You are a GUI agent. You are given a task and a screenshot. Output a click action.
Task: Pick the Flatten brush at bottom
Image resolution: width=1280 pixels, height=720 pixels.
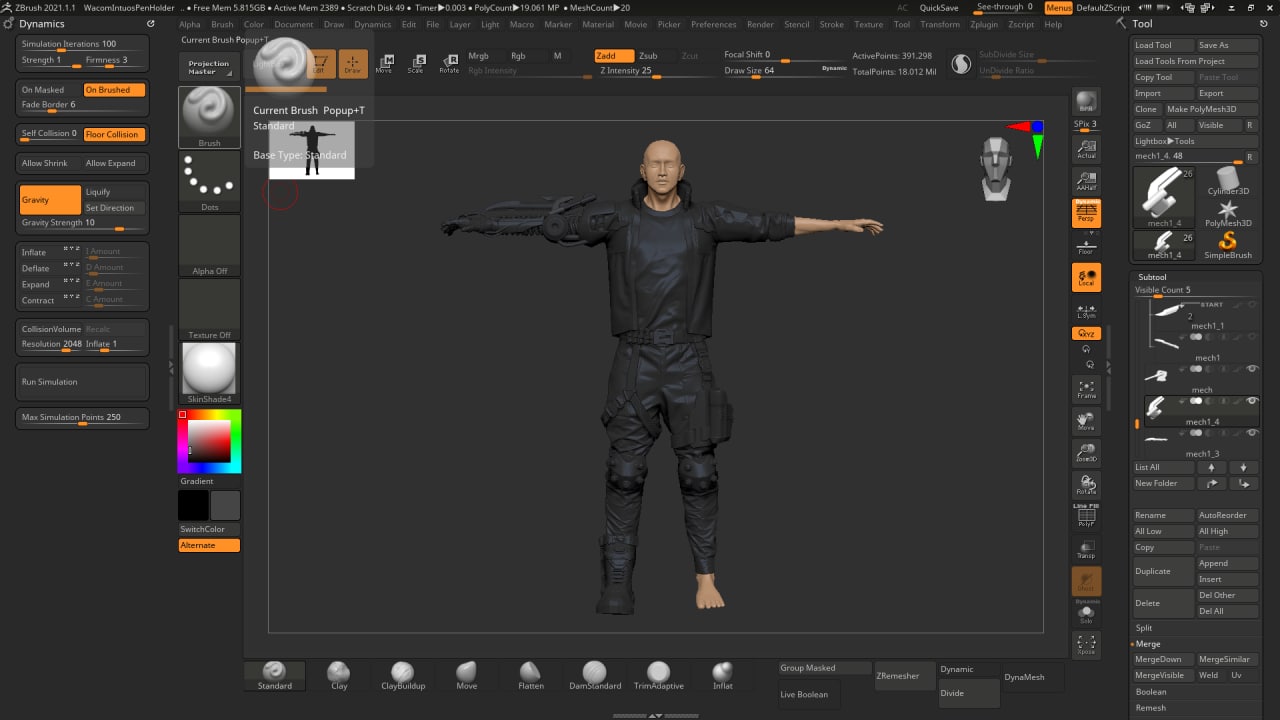(531, 675)
